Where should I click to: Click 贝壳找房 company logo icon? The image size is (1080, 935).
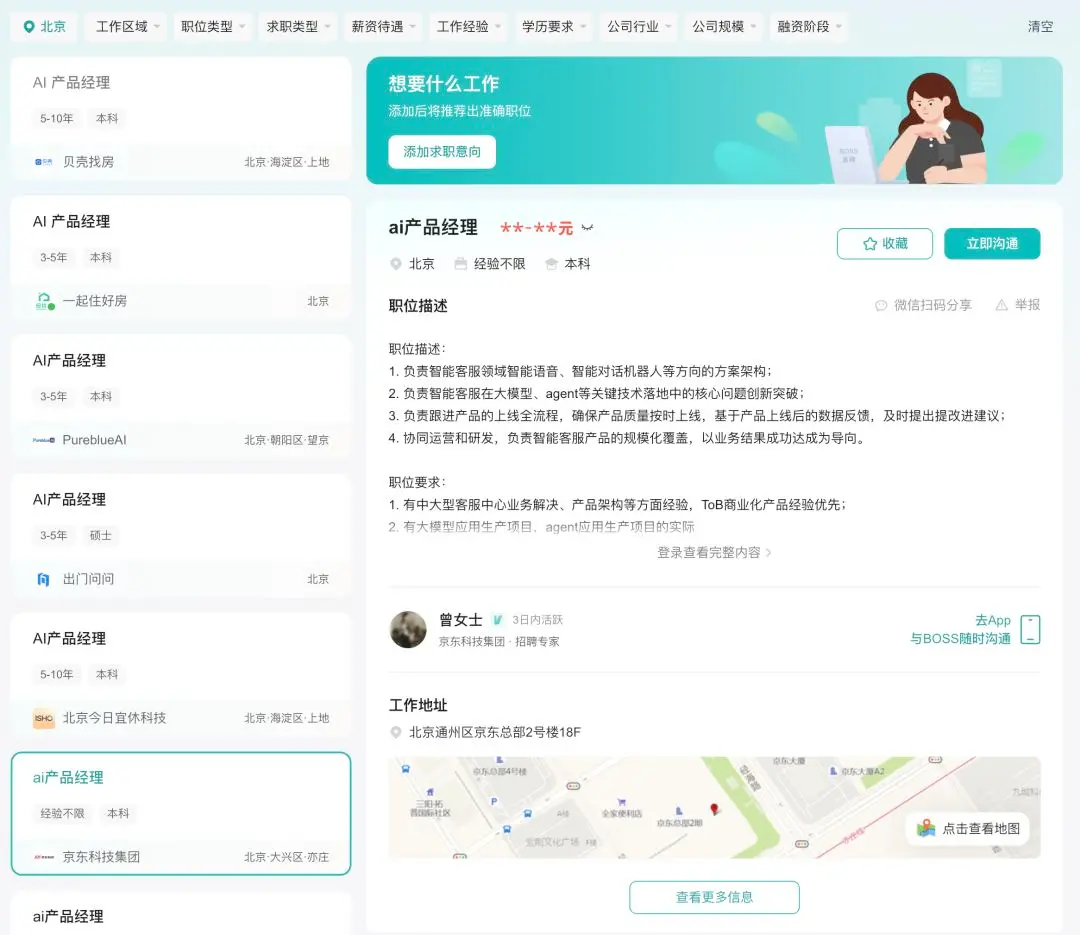(x=43, y=162)
